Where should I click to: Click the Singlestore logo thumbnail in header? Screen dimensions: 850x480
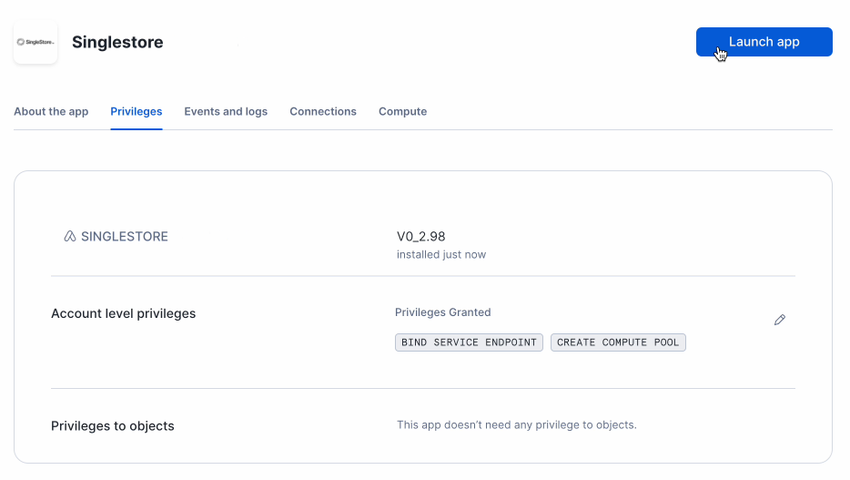click(x=35, y=42)
